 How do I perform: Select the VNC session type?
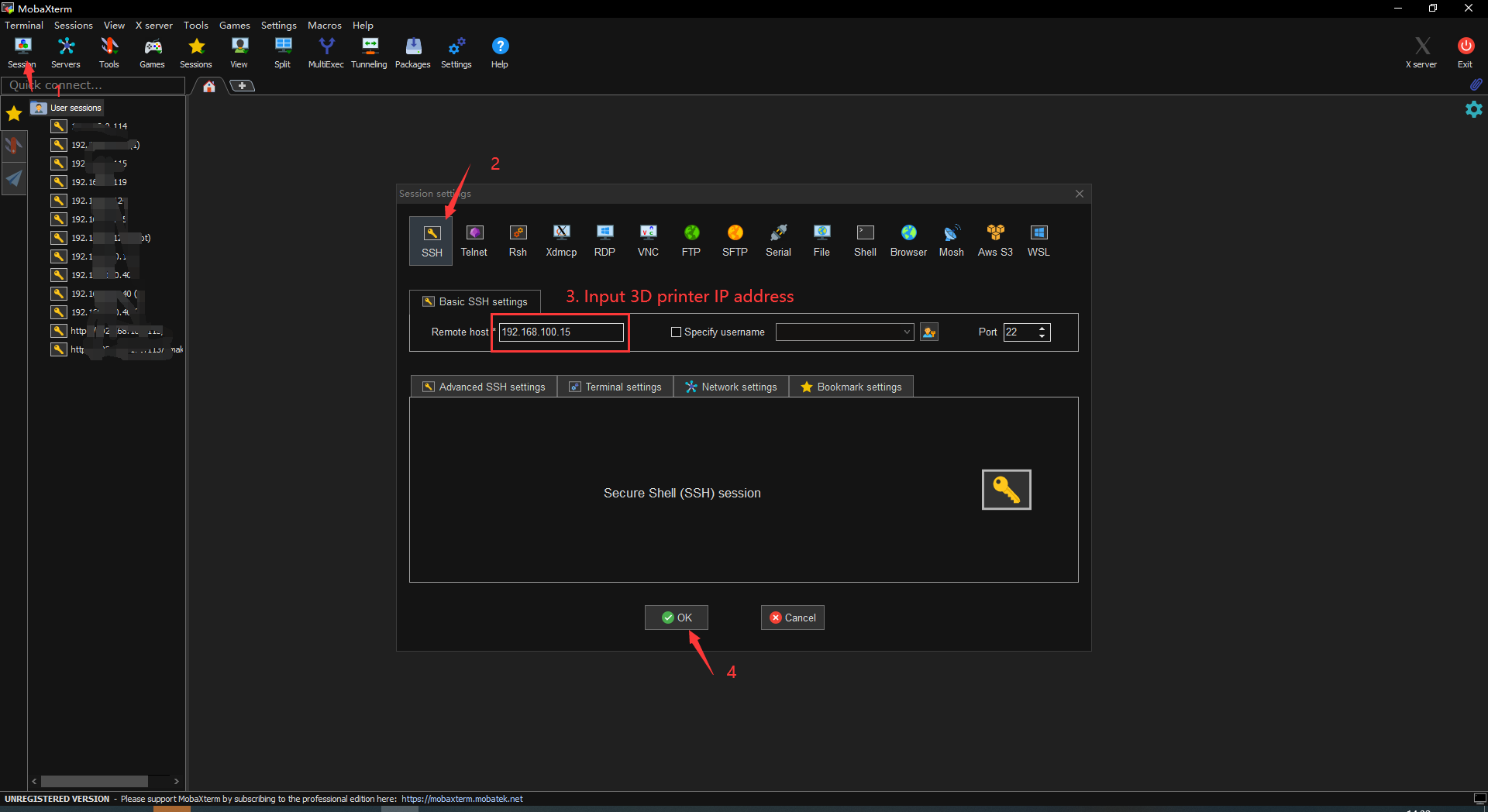(648, 241)
